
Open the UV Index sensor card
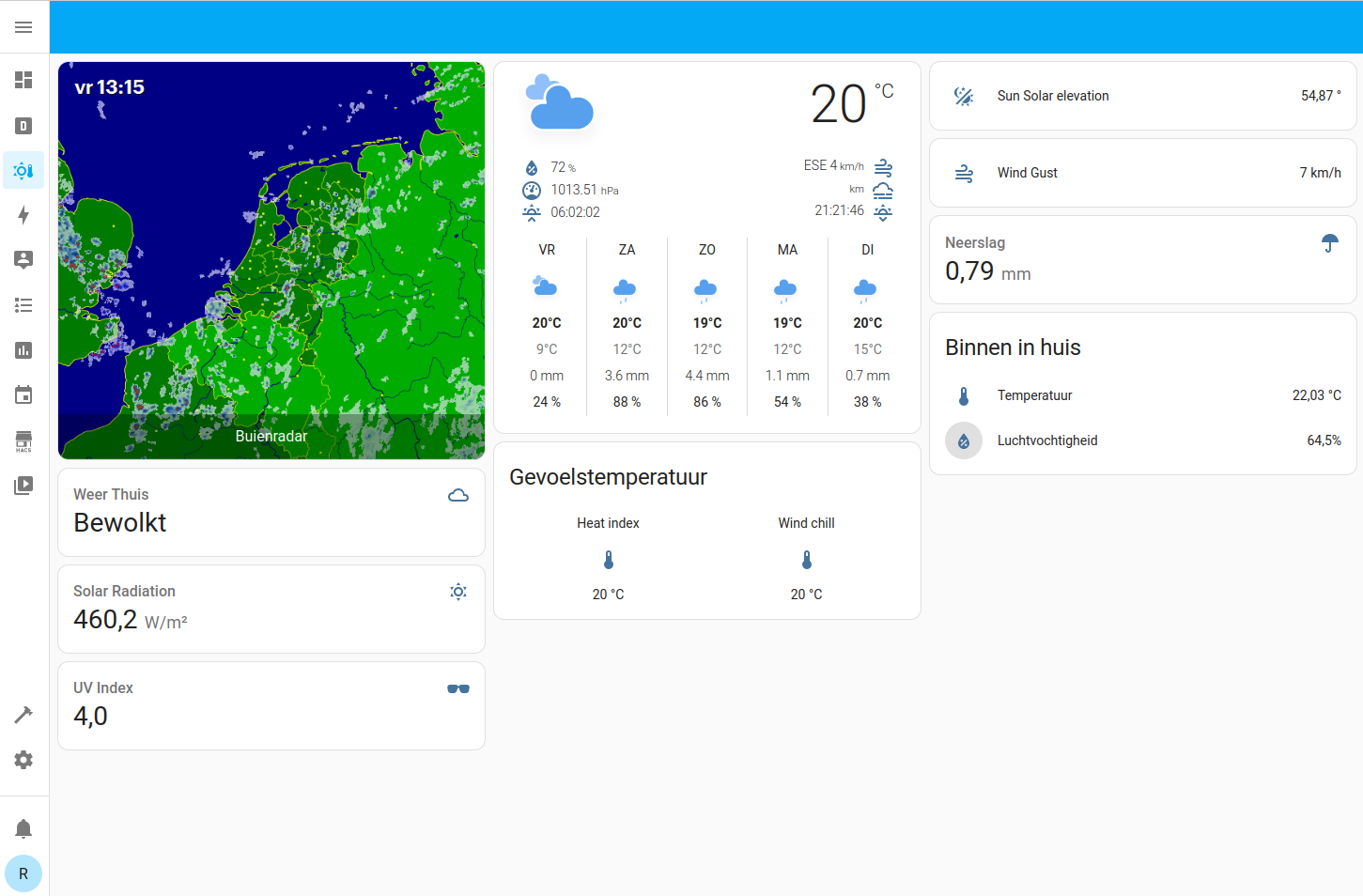click(x=271, y=705)
